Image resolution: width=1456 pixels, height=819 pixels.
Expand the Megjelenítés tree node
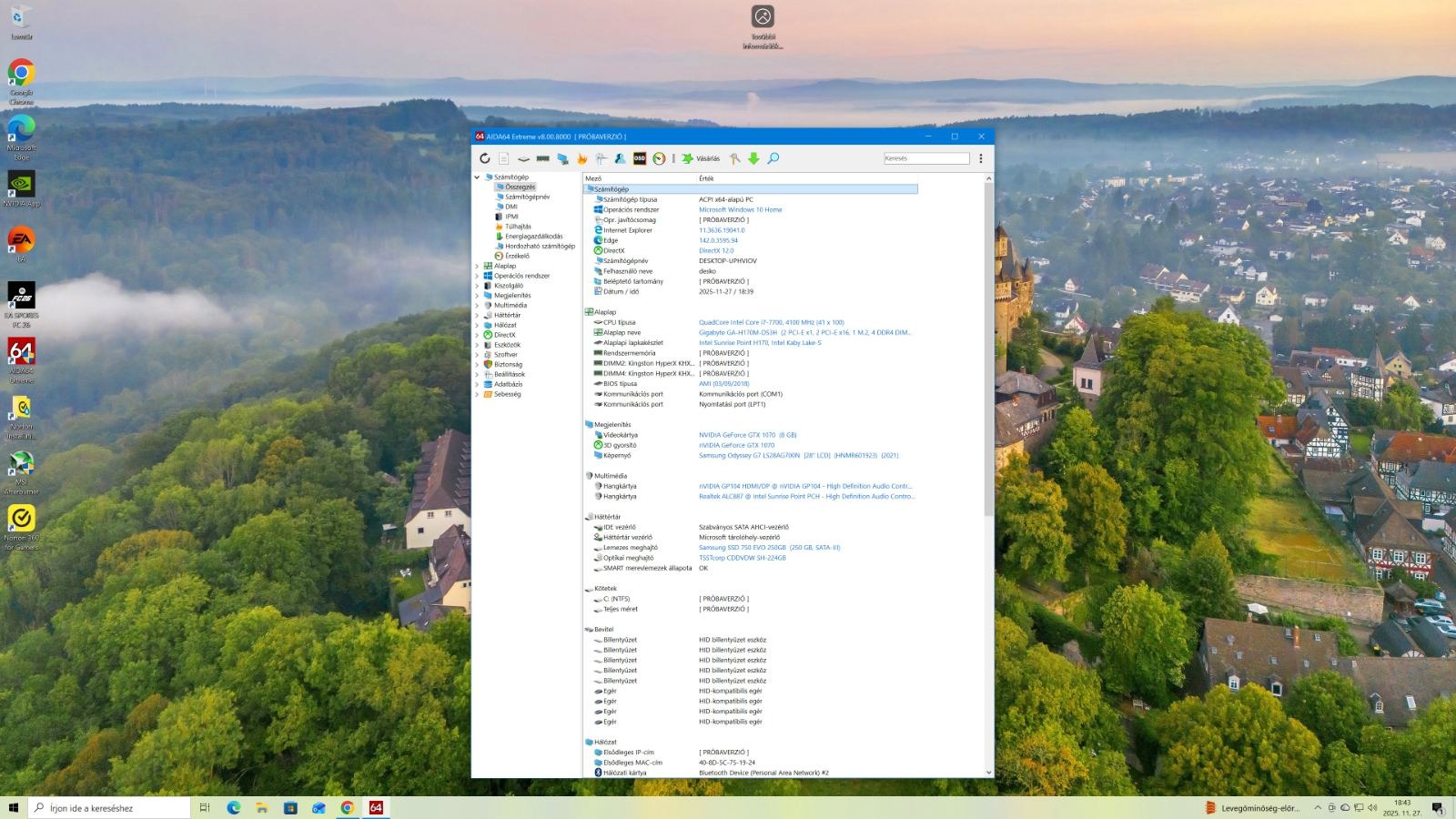coord(477,296)
